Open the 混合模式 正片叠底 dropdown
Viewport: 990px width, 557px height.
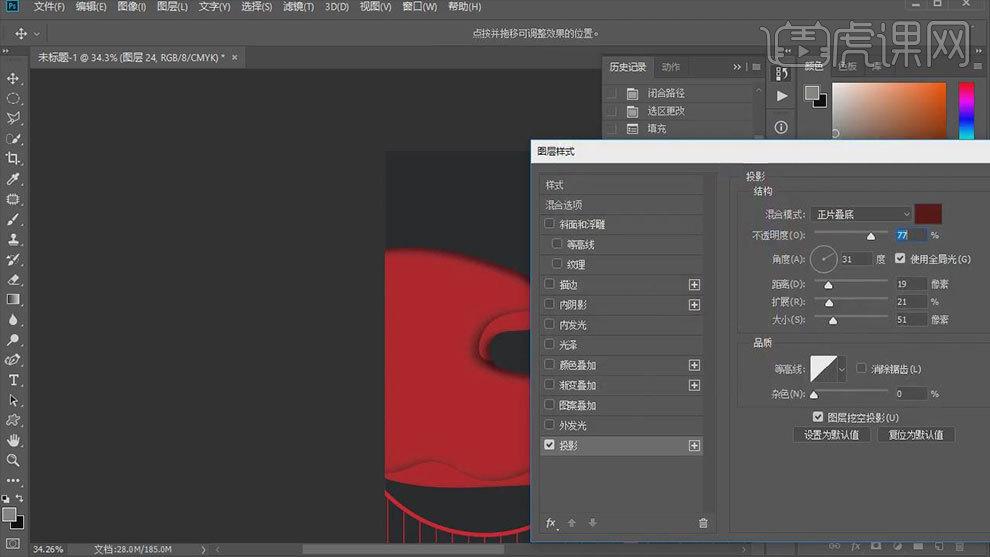(x=861, y=214)
